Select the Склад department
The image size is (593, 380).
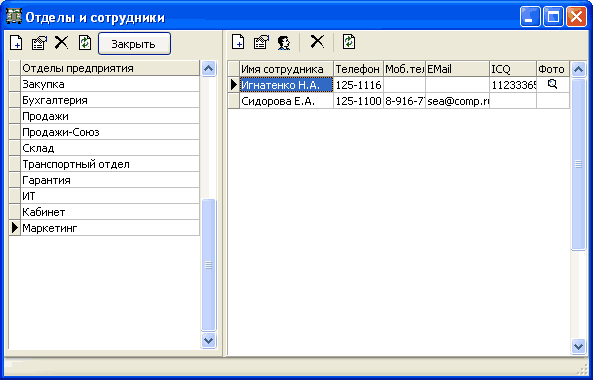pos(110,148)
